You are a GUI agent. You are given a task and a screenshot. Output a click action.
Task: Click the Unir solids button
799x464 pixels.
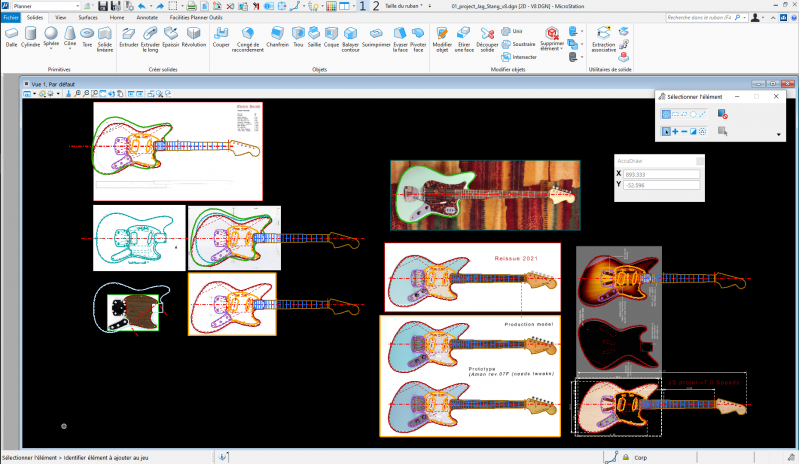511,31
